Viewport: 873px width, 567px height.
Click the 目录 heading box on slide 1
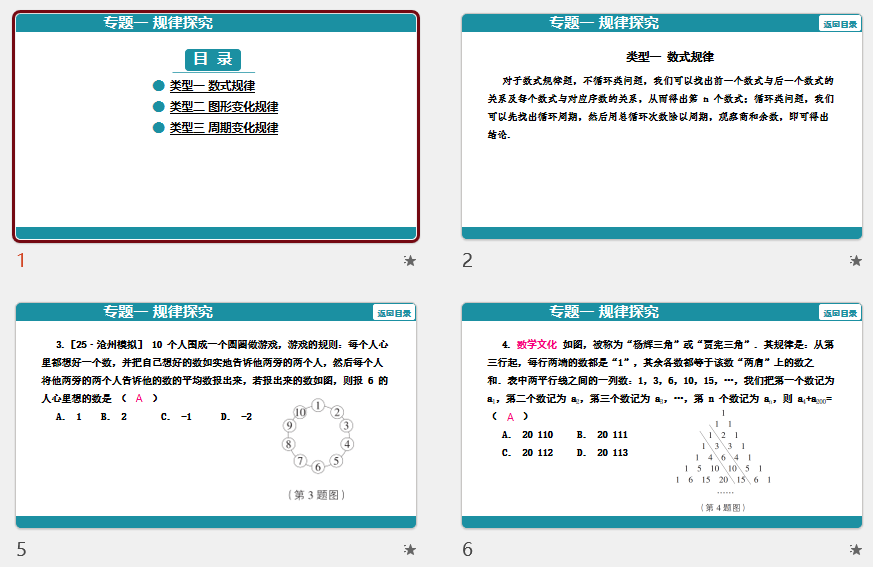click(213, 59)
